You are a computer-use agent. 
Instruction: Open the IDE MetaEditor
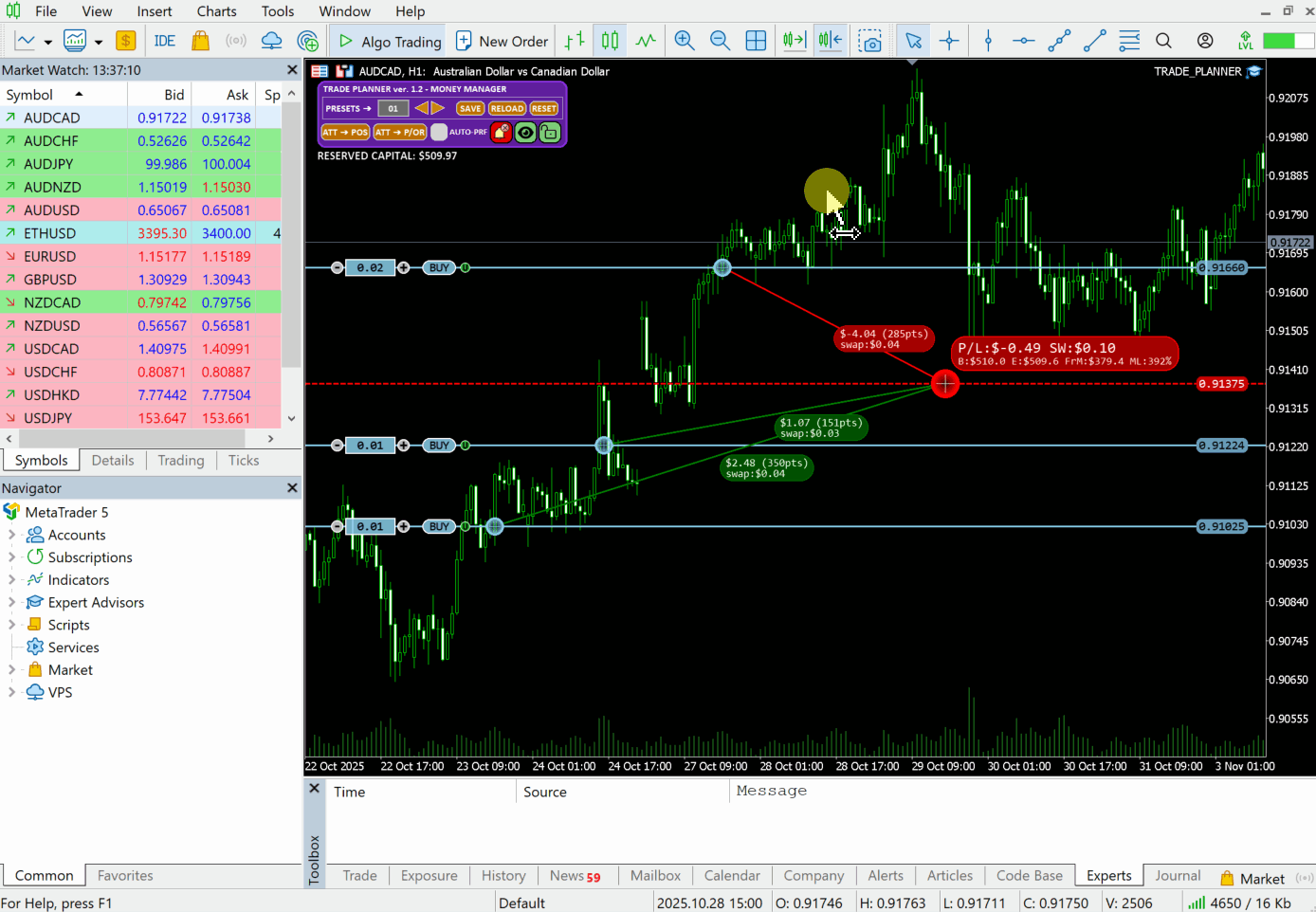(165, 41)
